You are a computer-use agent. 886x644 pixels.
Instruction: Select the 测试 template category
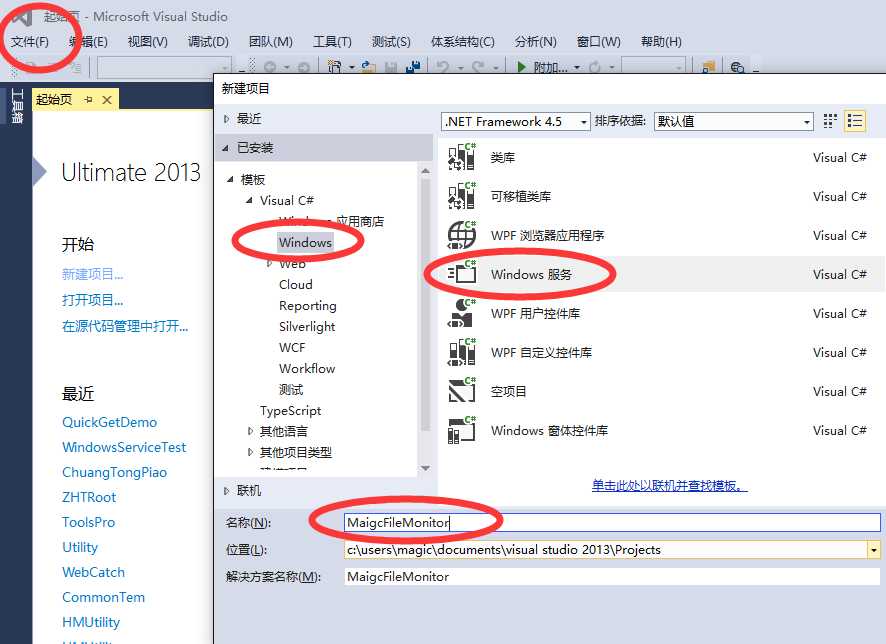291,389
